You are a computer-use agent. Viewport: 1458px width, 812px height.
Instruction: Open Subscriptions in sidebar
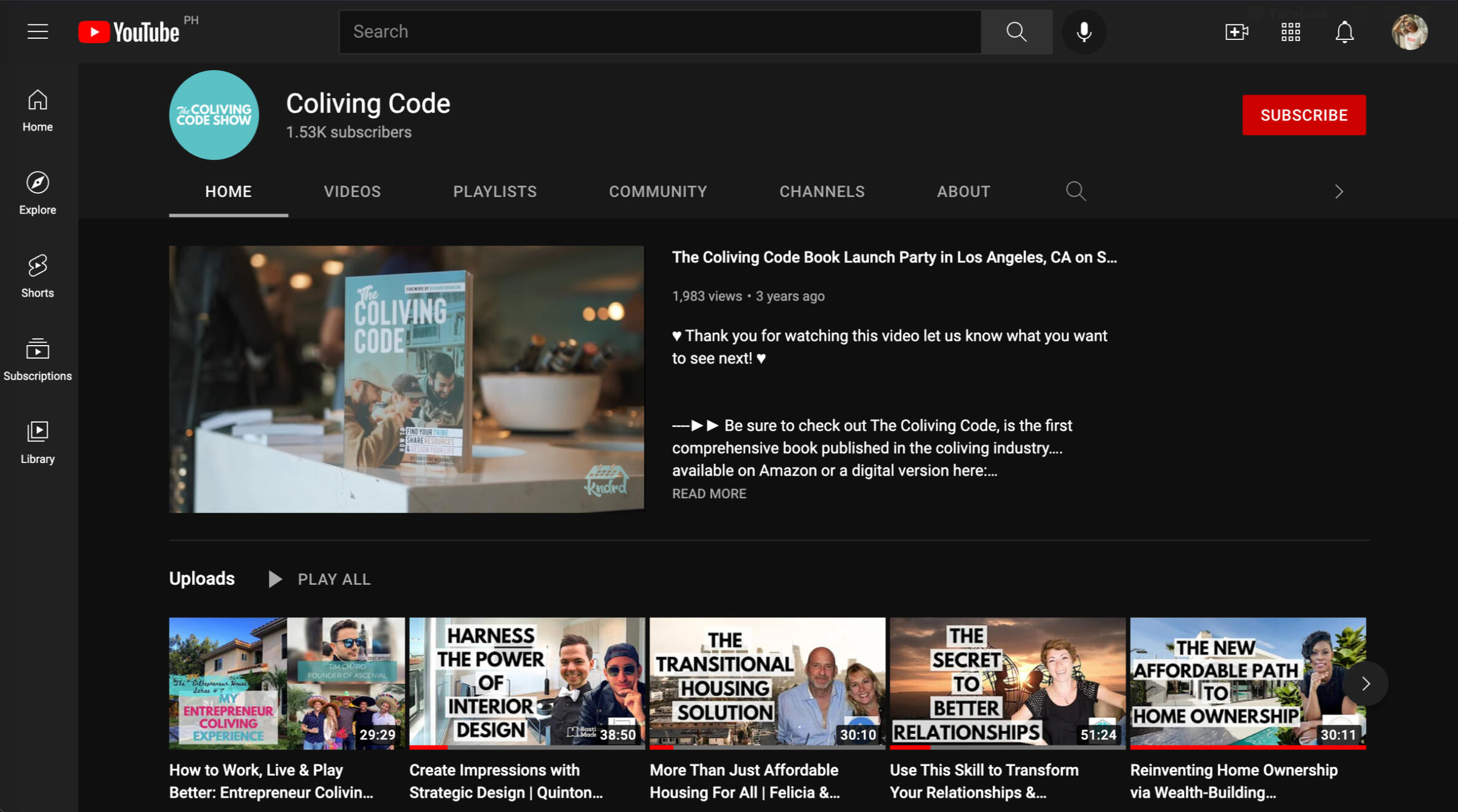[x=38, y=359]
